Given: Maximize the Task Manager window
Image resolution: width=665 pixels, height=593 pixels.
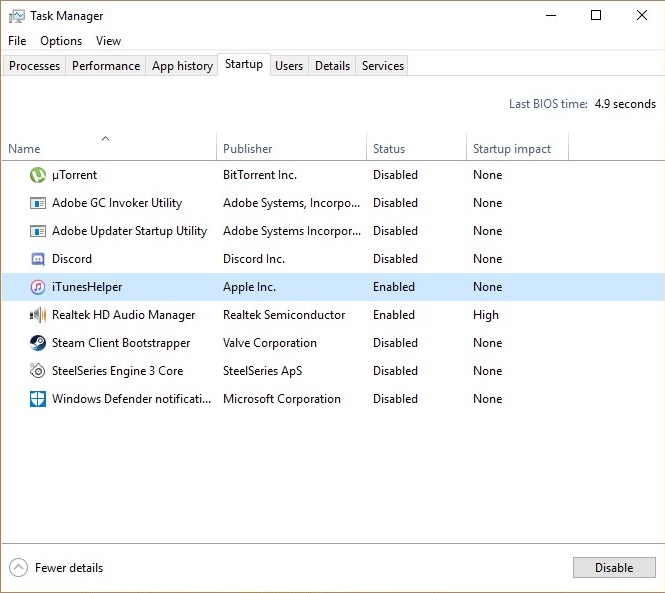Looking at the screenshot, I should 596,16.
